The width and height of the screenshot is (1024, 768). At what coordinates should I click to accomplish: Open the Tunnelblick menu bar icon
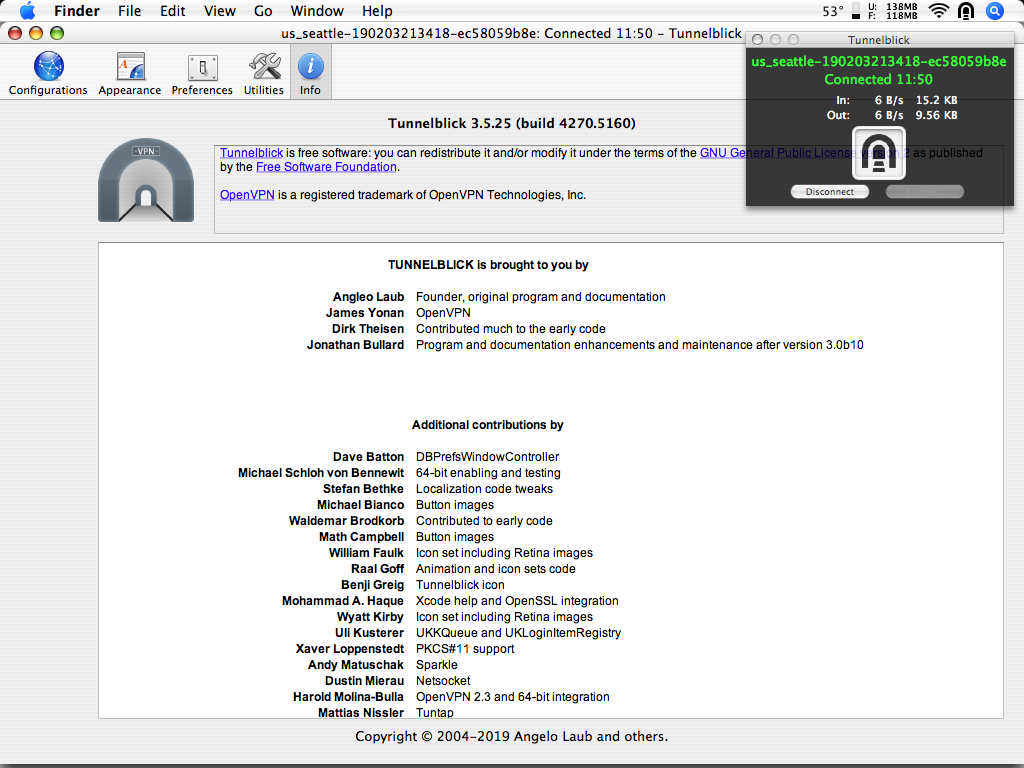click(x=966, y=11)
